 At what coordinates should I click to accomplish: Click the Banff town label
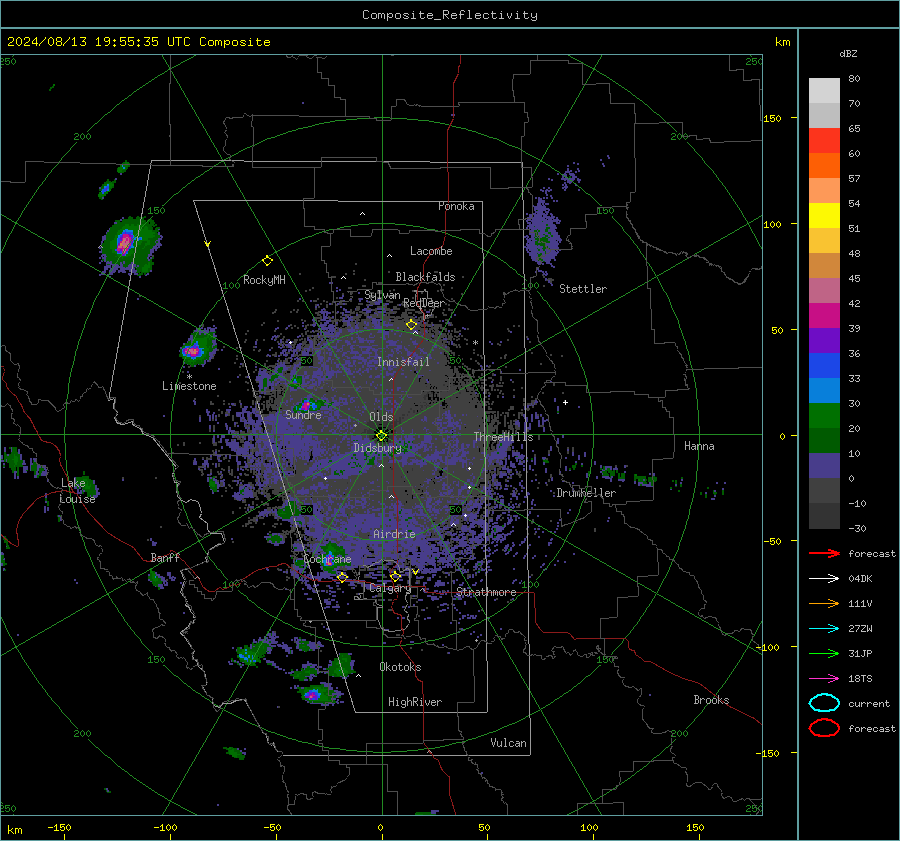[165, 558]
